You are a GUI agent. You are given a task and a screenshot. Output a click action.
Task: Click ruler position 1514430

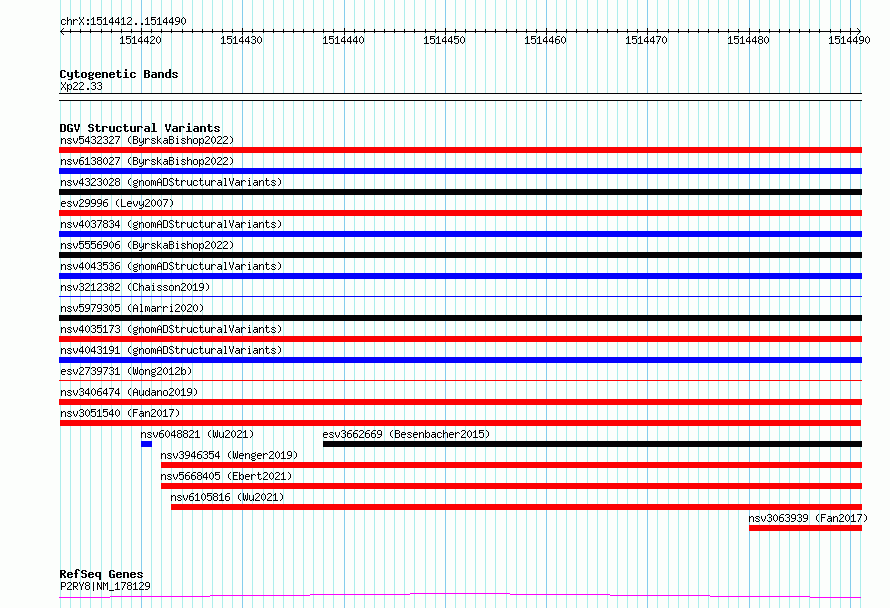[241, 40]
